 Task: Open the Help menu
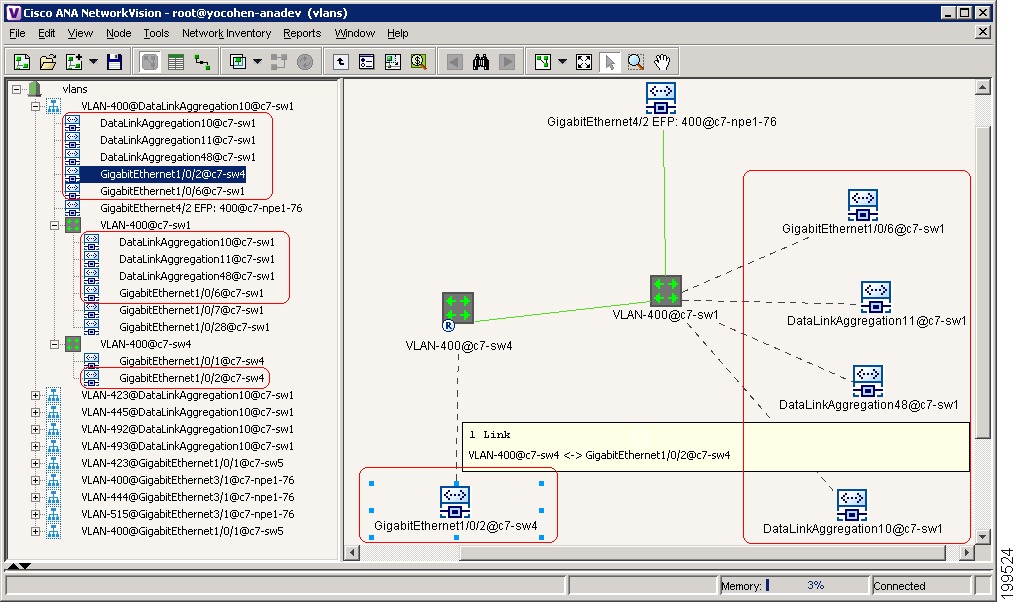(x=398, y=33)
